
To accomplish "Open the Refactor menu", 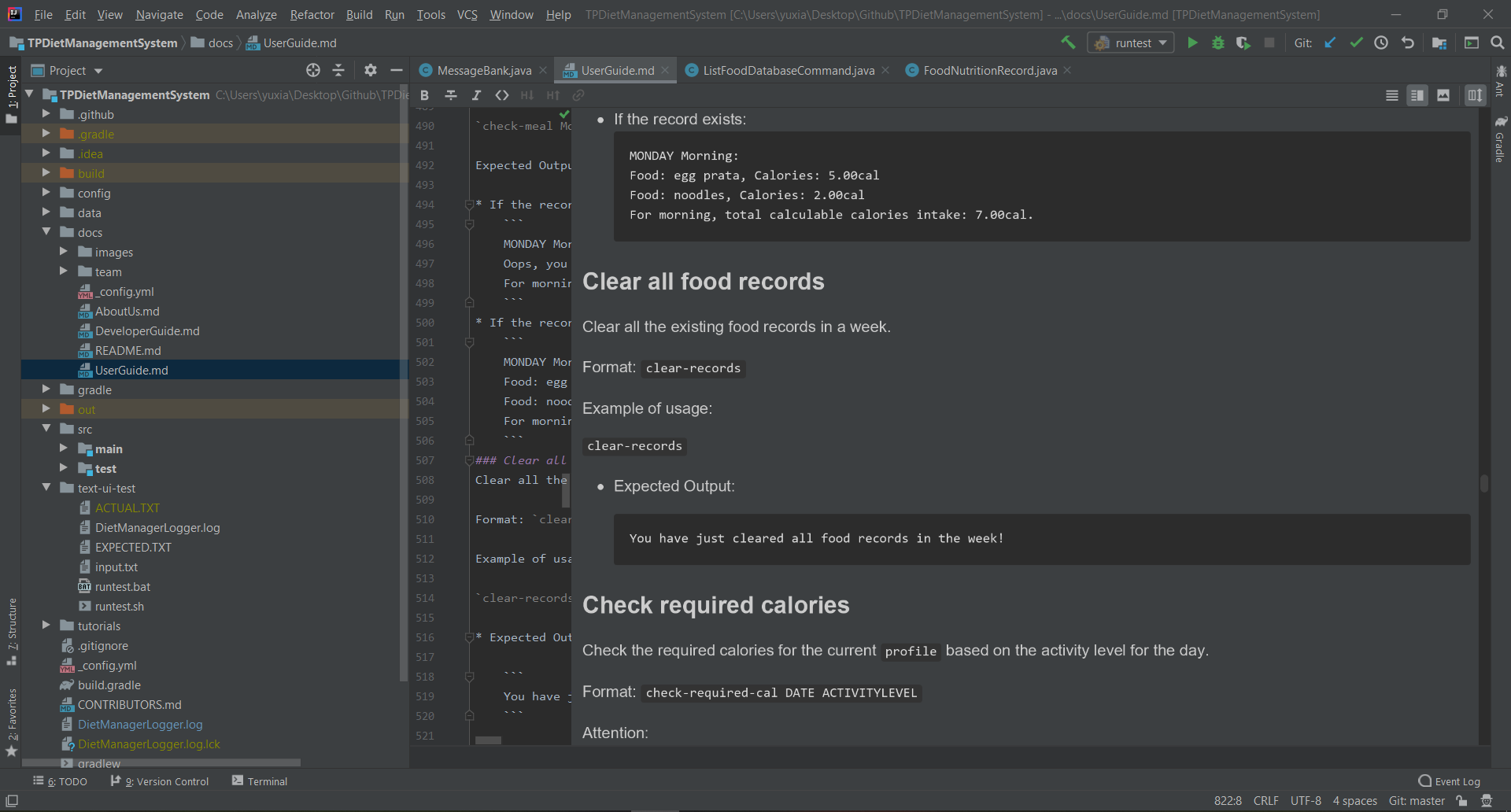I will click(x=312, y=14).
